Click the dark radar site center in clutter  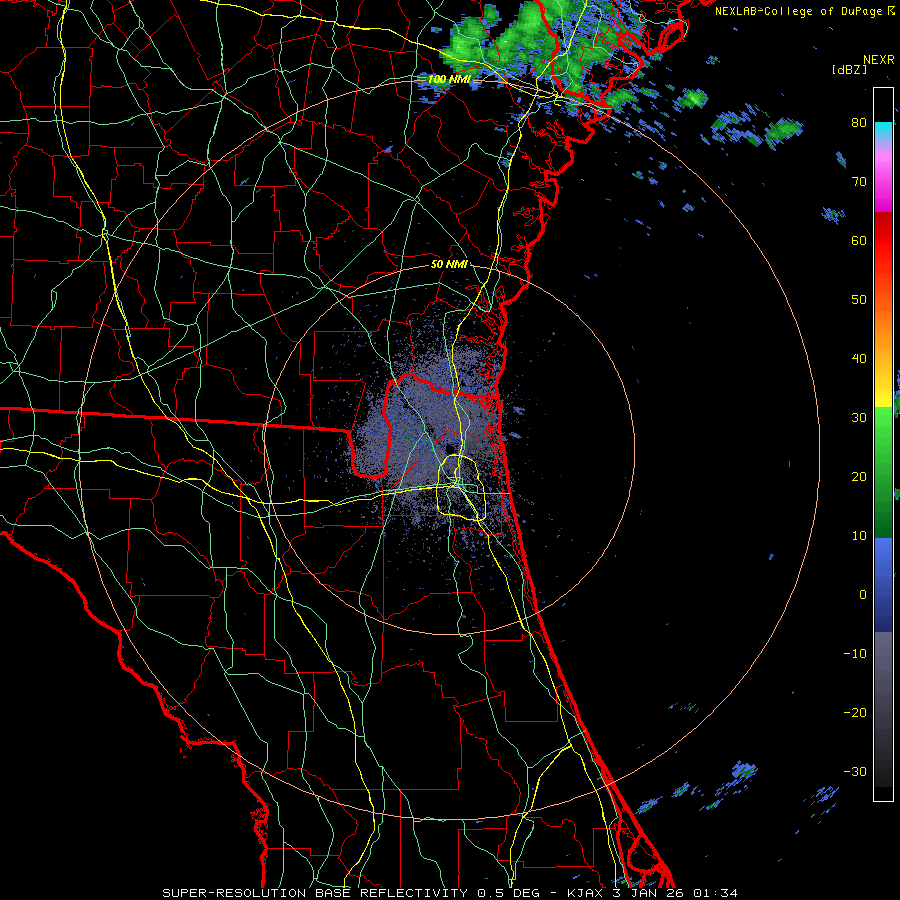(449, 448)
